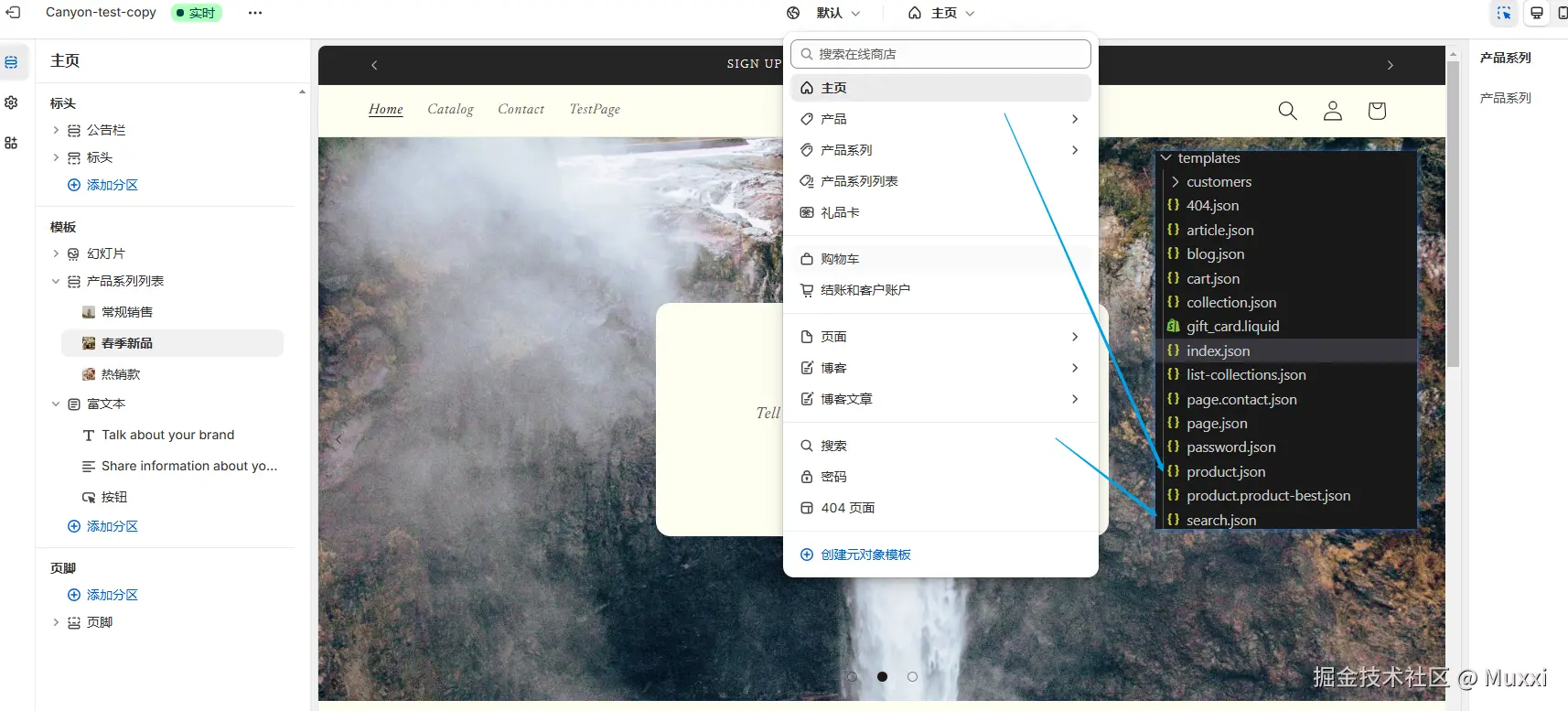1568x711 pixels.
Task: Select 购物车 template in dropdown
Action: pyautogui.click(x=940, y=259)
